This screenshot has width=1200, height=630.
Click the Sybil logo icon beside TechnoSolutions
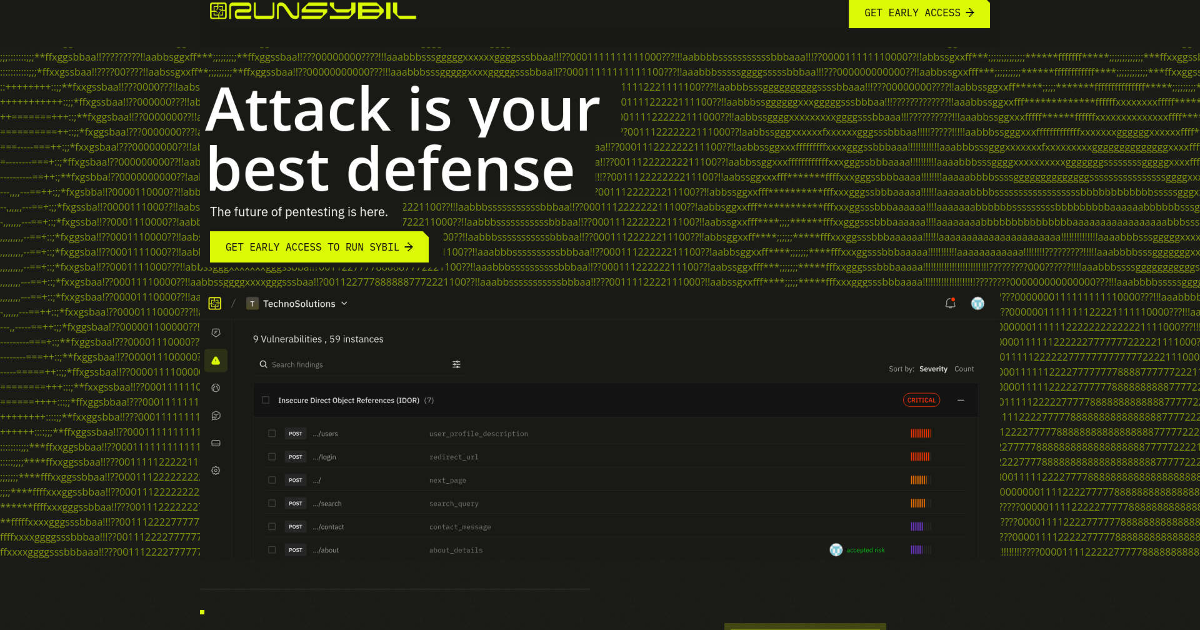click(215, 303)
